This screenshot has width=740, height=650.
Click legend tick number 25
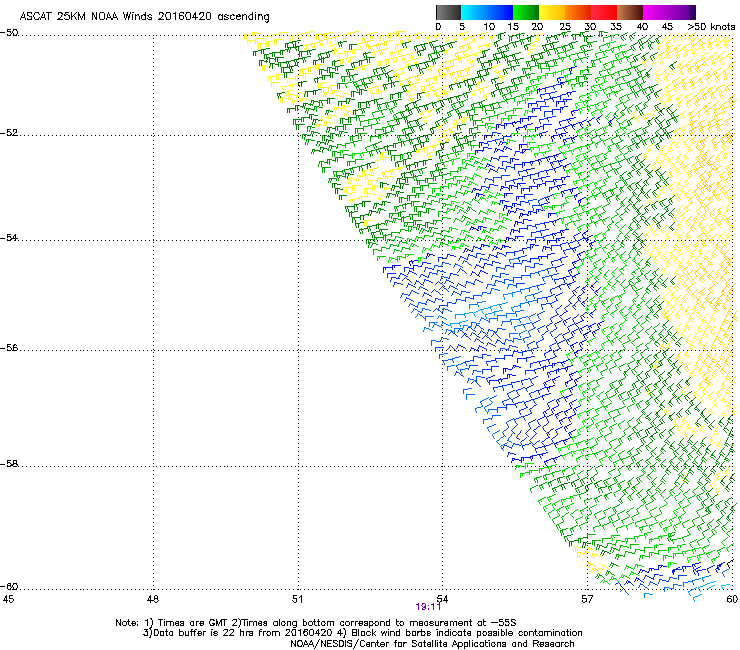(x=565, y=27)
